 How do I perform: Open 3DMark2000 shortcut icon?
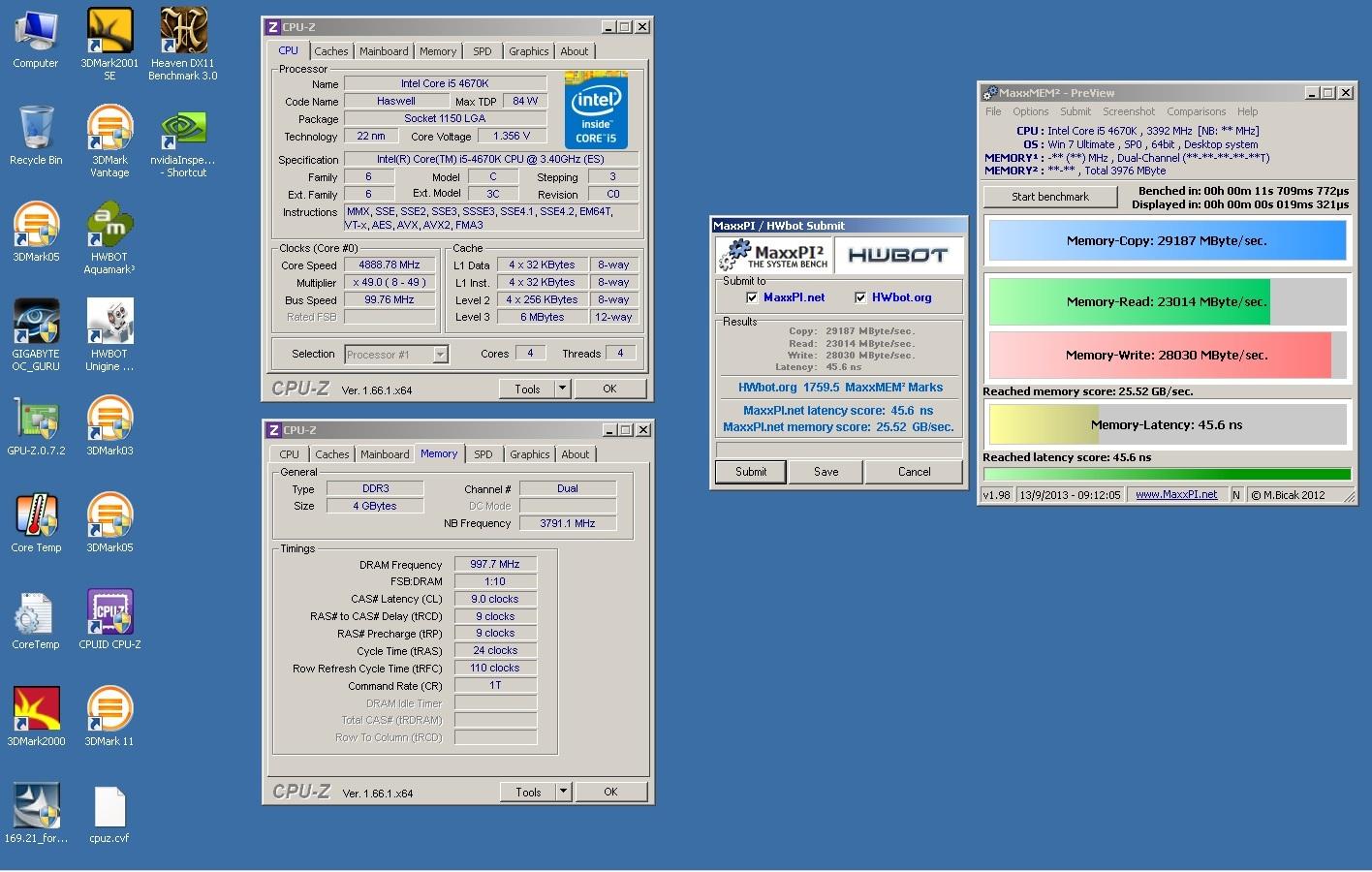36,708
